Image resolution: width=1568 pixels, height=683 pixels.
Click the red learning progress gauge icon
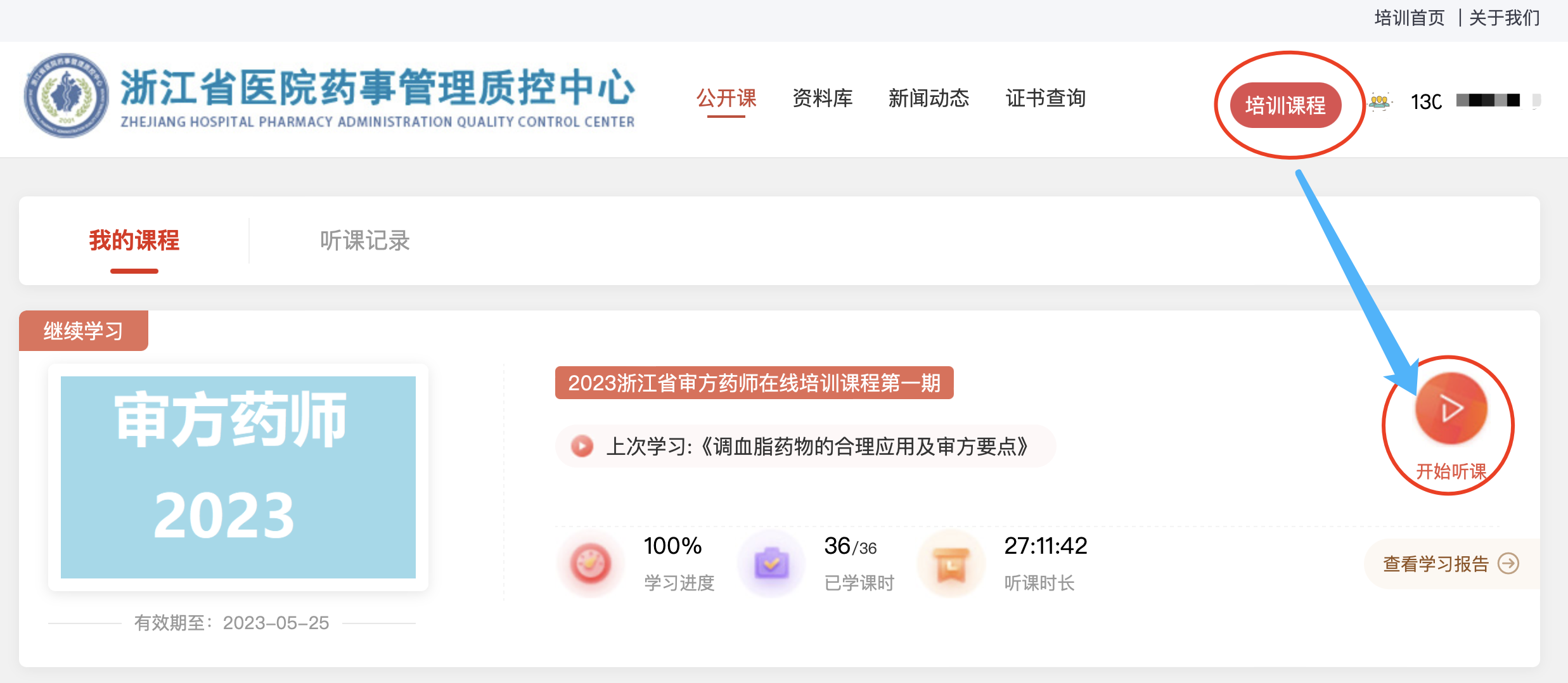click(590, 564)
